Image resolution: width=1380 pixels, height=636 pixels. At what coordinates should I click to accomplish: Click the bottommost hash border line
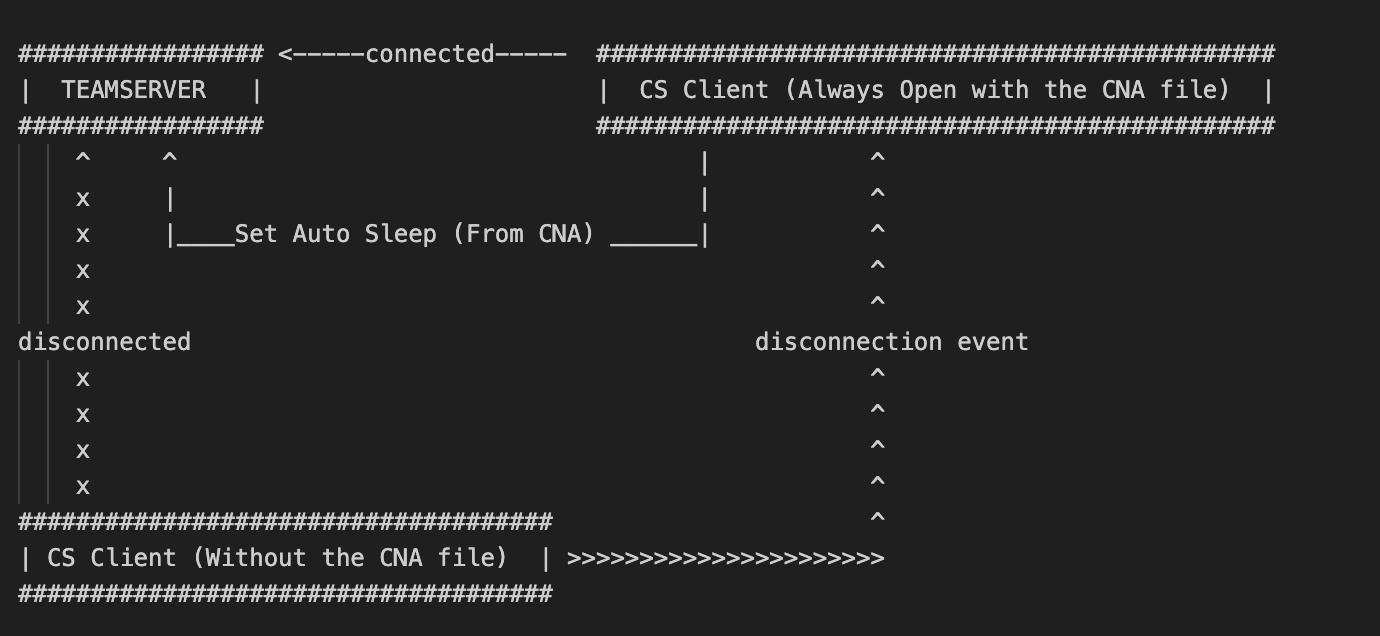tap(285, 594)
